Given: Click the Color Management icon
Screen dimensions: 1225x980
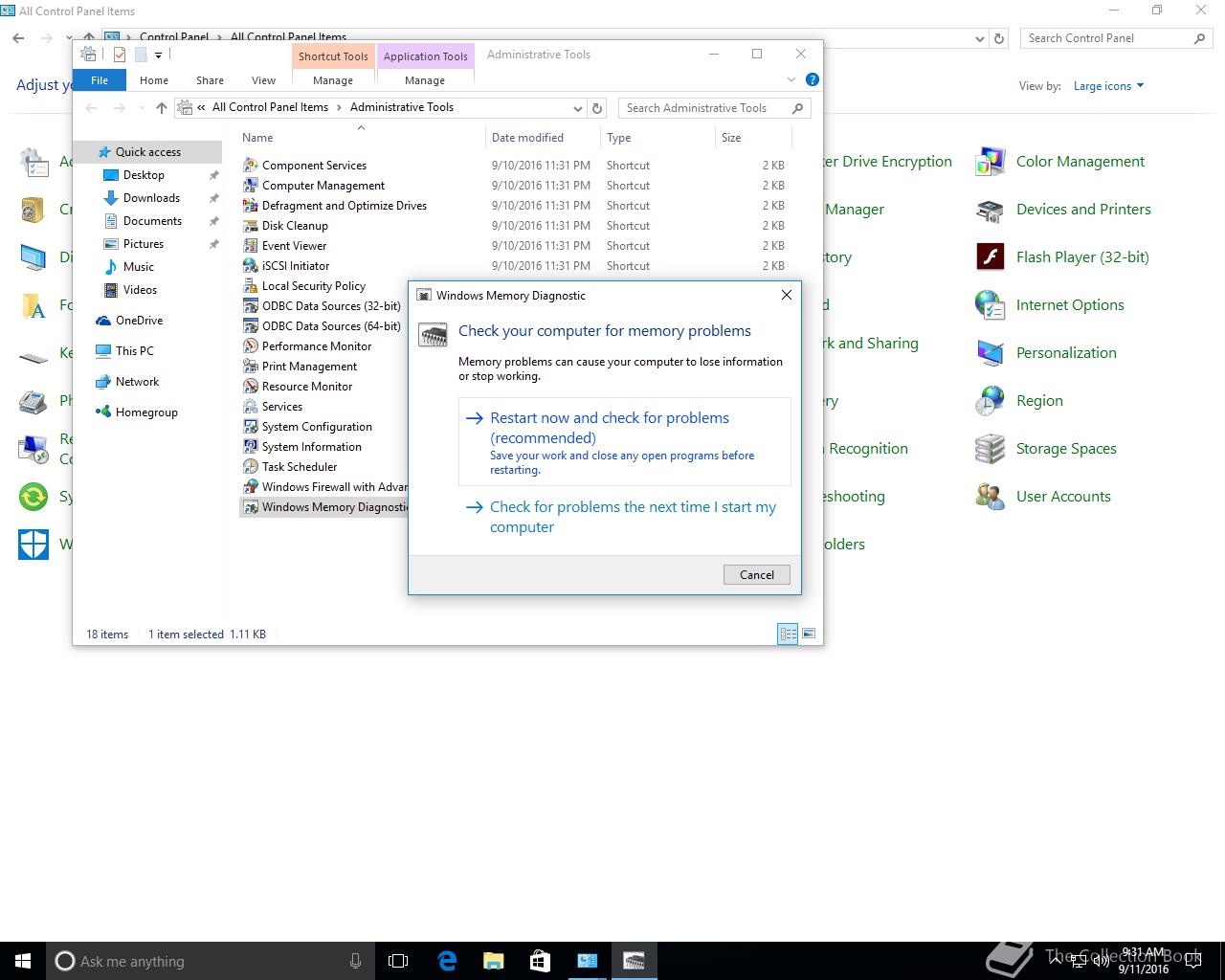Looking at the screenshot, I should 990,162.
